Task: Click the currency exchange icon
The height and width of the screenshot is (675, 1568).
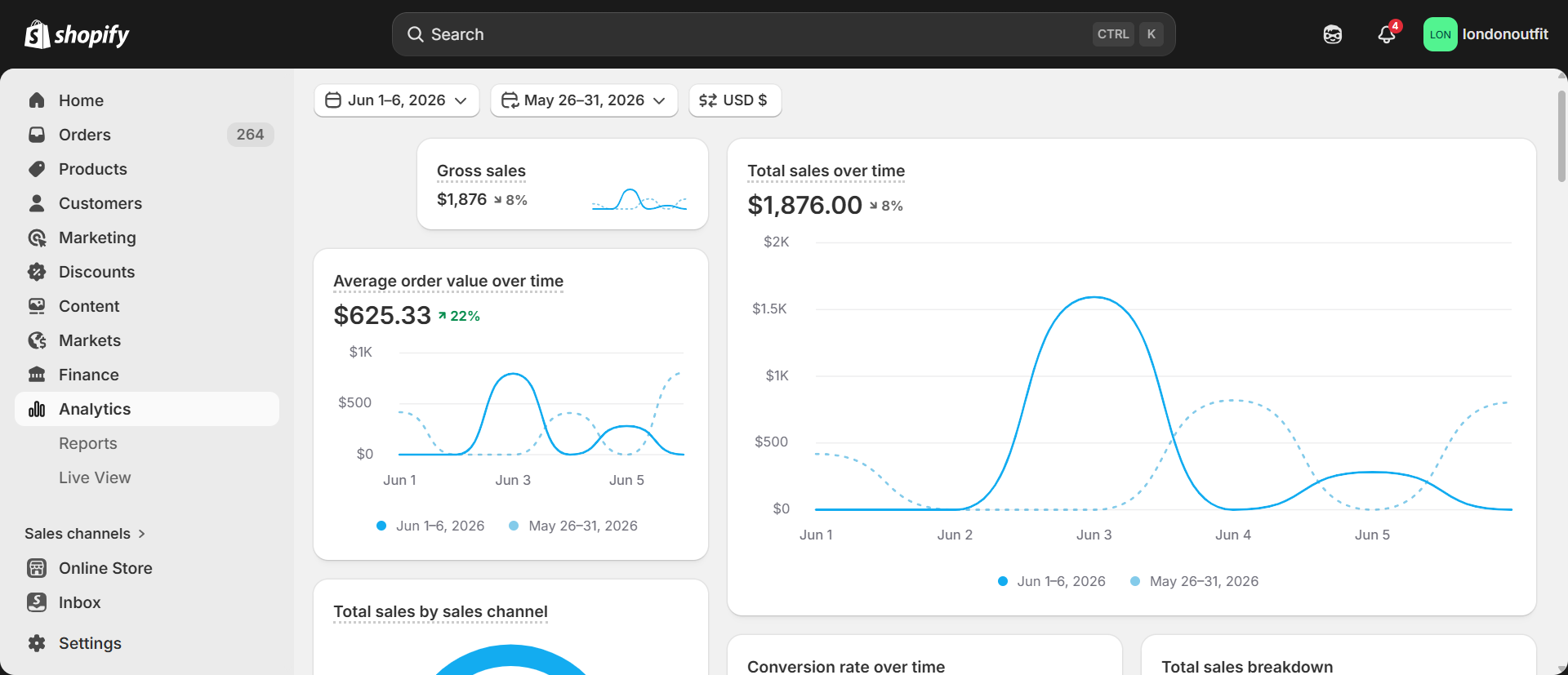Action: pos(708,100)
